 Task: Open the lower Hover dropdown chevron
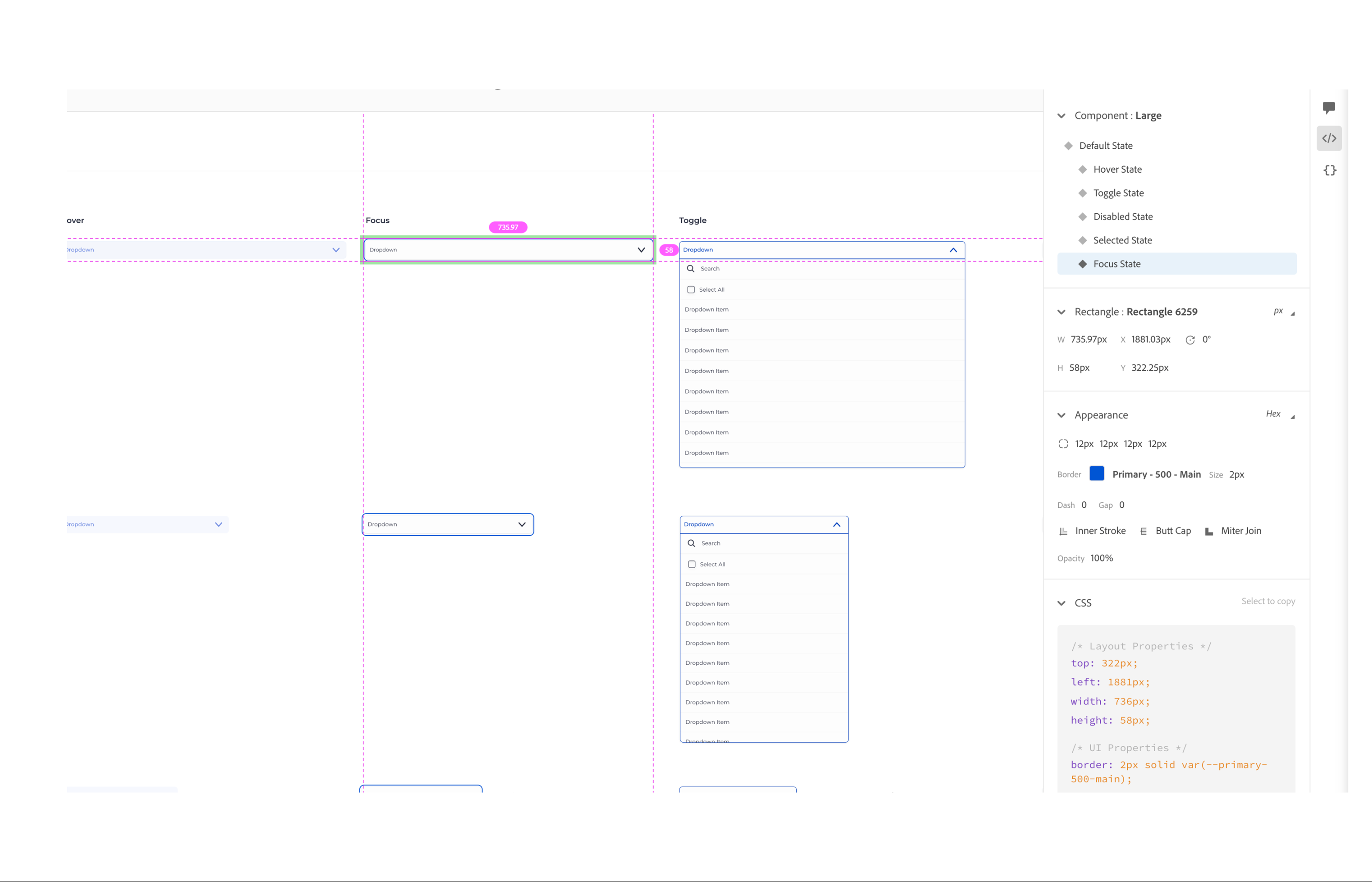pos(219,525)
